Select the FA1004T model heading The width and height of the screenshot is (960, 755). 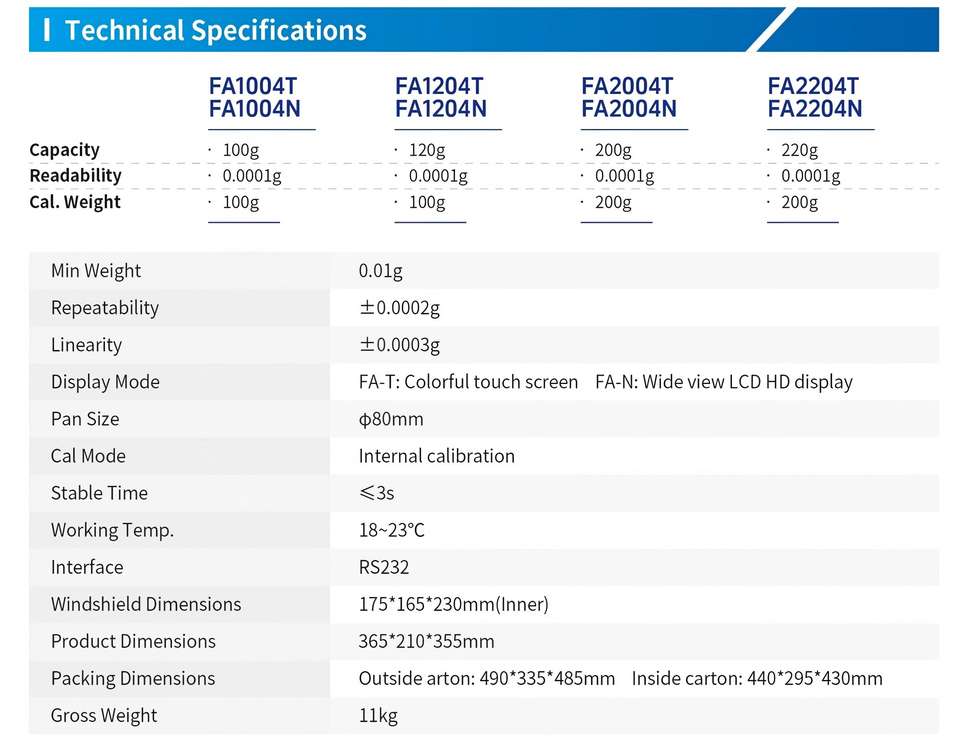click(253, 86)
